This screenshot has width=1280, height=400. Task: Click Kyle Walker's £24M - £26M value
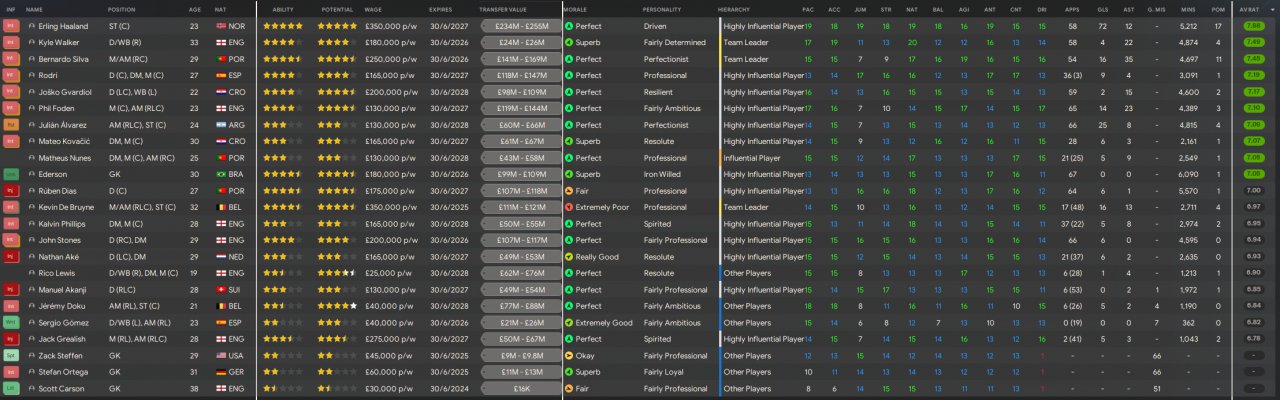click(x=521, y=42)
